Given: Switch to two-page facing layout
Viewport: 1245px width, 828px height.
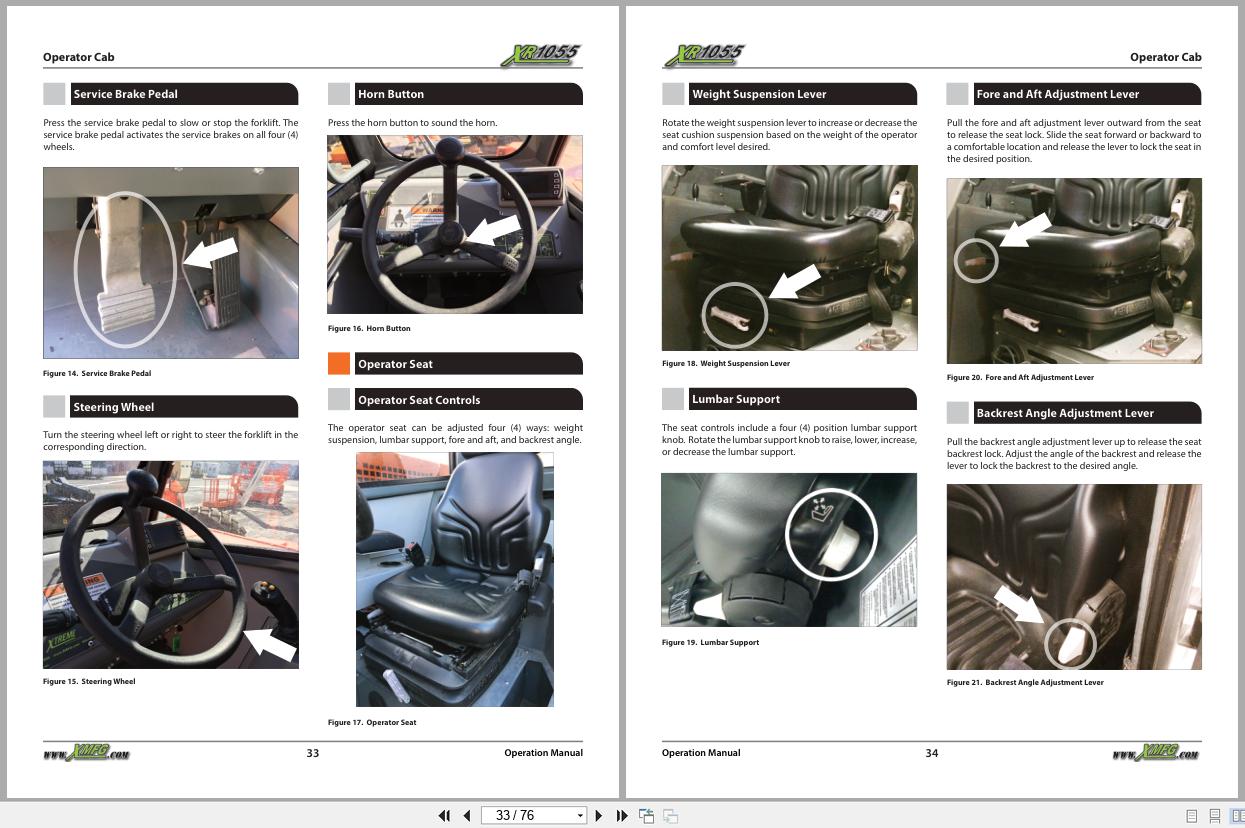Looking at the screenshot, I should tap(1237, 816).
